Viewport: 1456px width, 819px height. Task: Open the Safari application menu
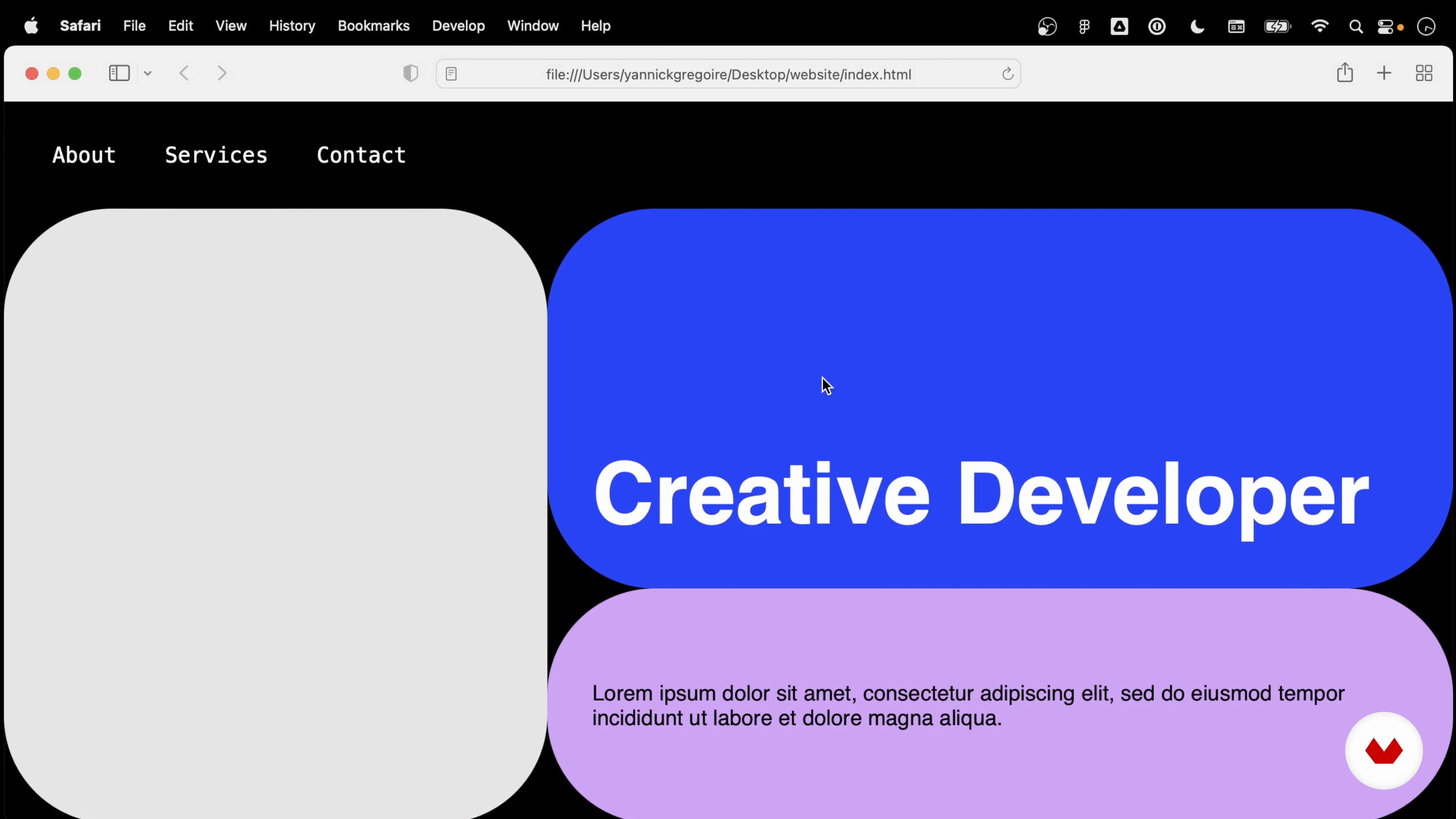(80, 26)
